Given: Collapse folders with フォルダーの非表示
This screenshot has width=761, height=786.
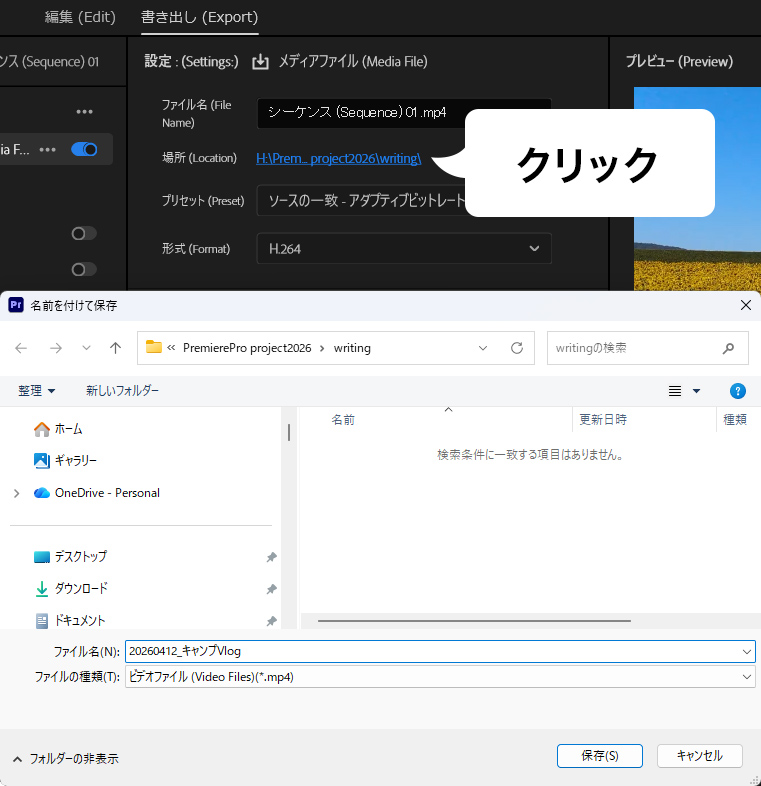Looking at the screenshot, I should 66,759.
